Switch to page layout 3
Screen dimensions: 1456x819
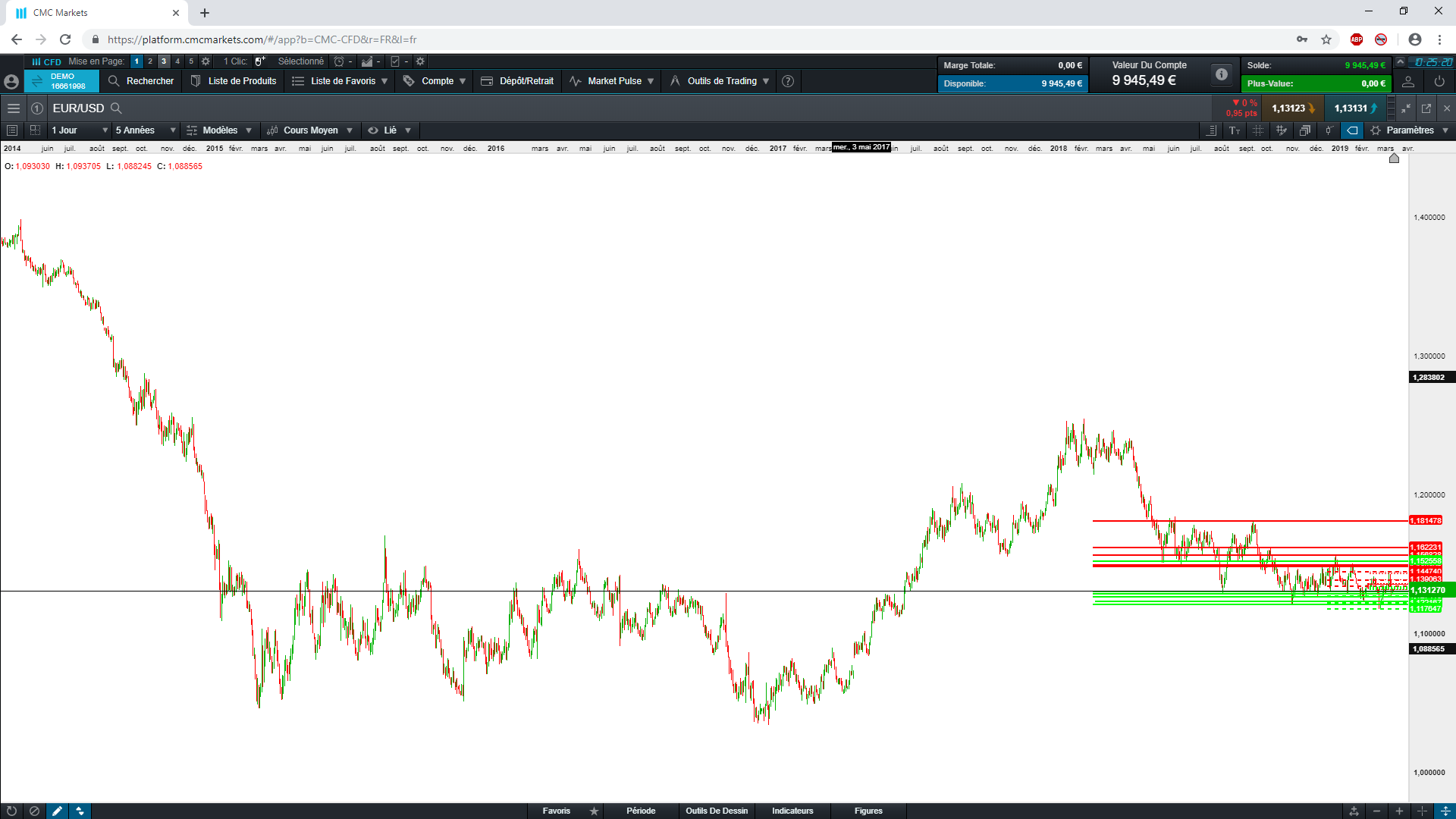coord(164,61)
